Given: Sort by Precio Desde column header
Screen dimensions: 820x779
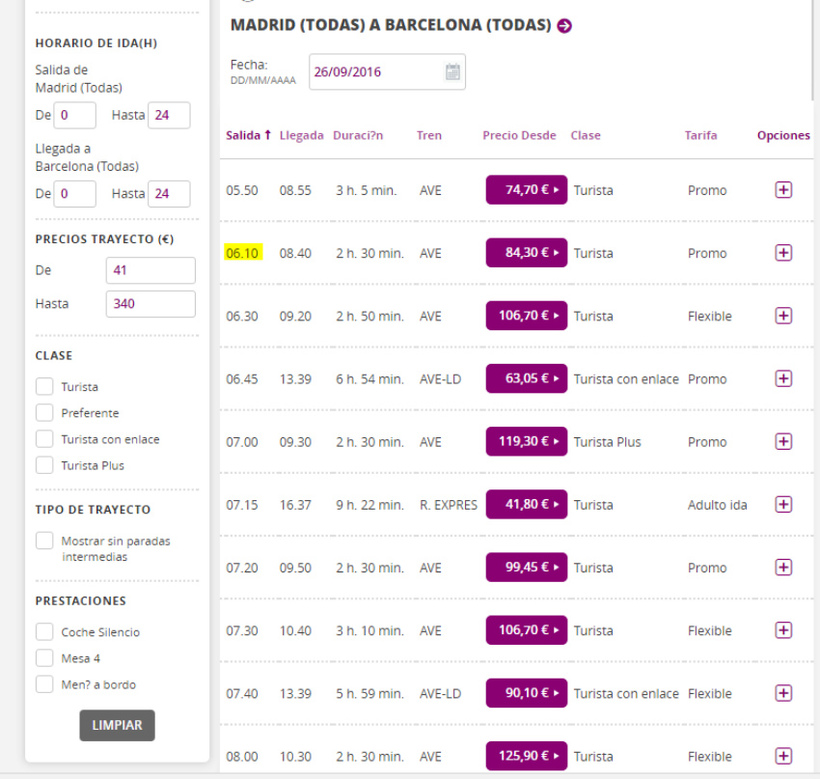Looking at the screenshot, I should click(x=519, y=135).
